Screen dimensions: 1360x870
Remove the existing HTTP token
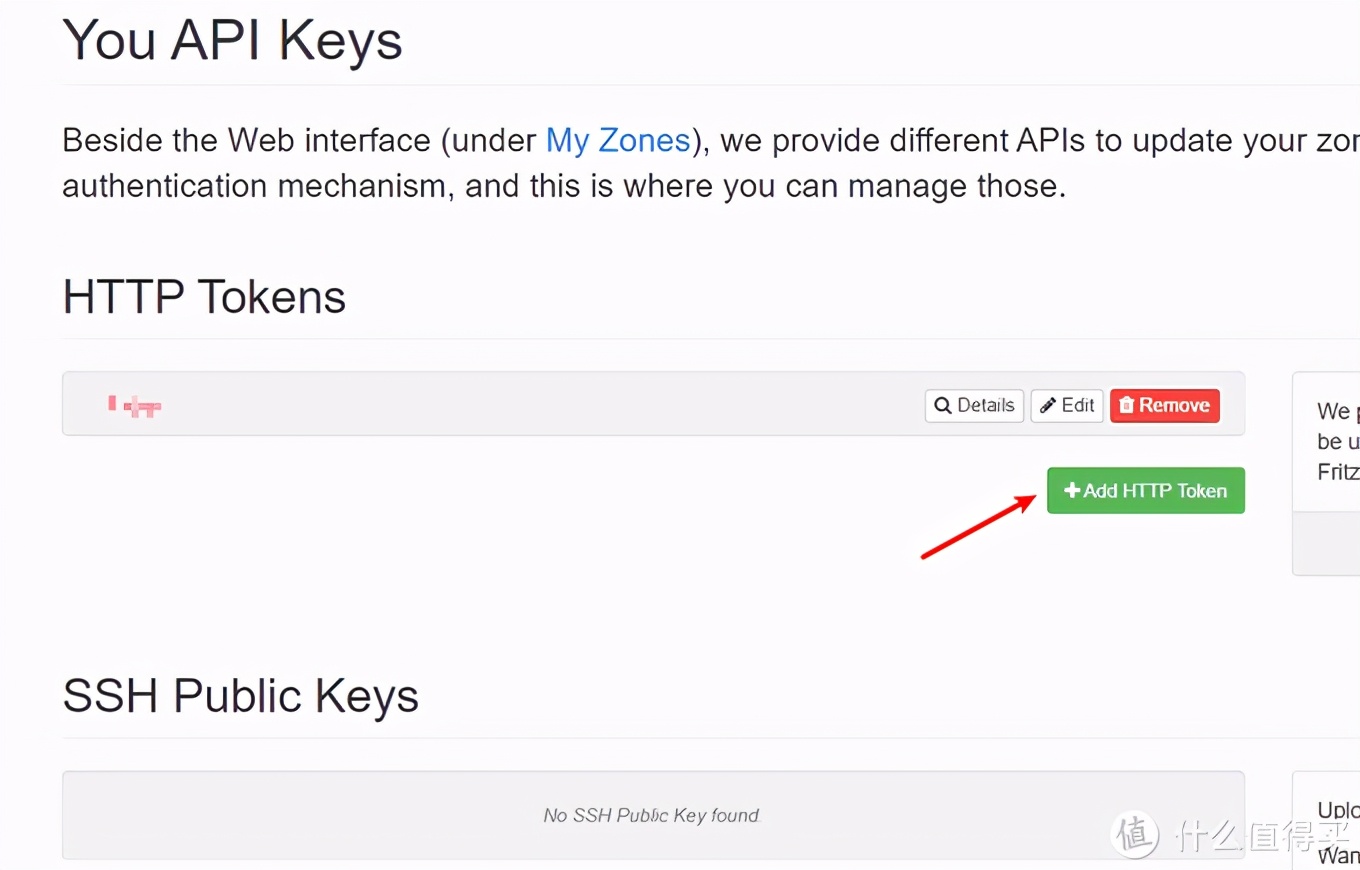coord(1165,406)
